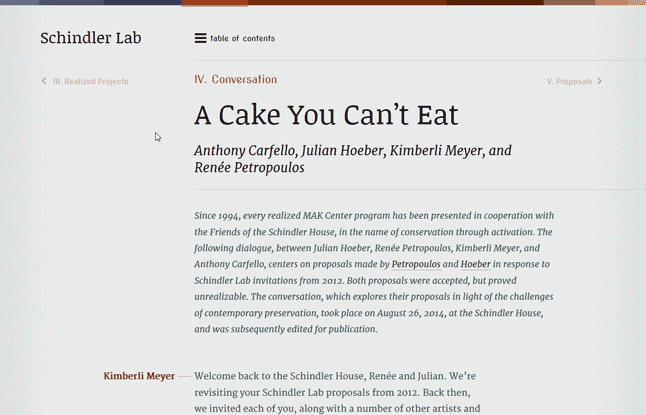This screenshot has height=415, width=646.
Task: Select the light peach segment in top bar
Action: pos(620,2)
